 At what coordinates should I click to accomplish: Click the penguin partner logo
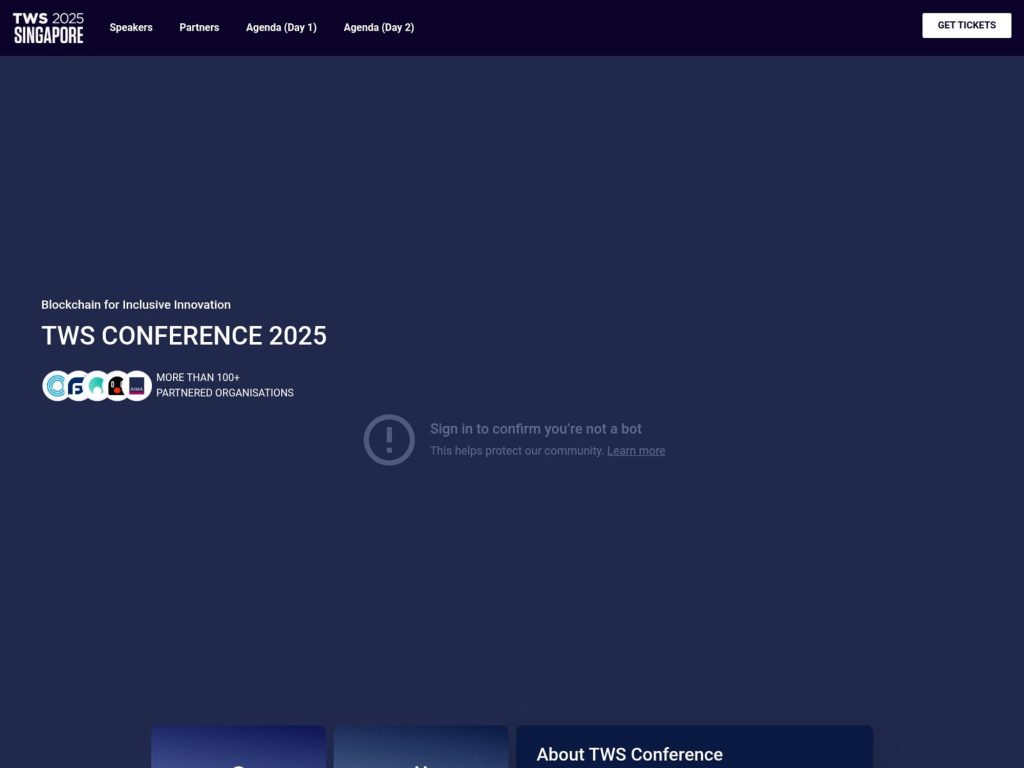pyautogui.click(x=115, y=385)
